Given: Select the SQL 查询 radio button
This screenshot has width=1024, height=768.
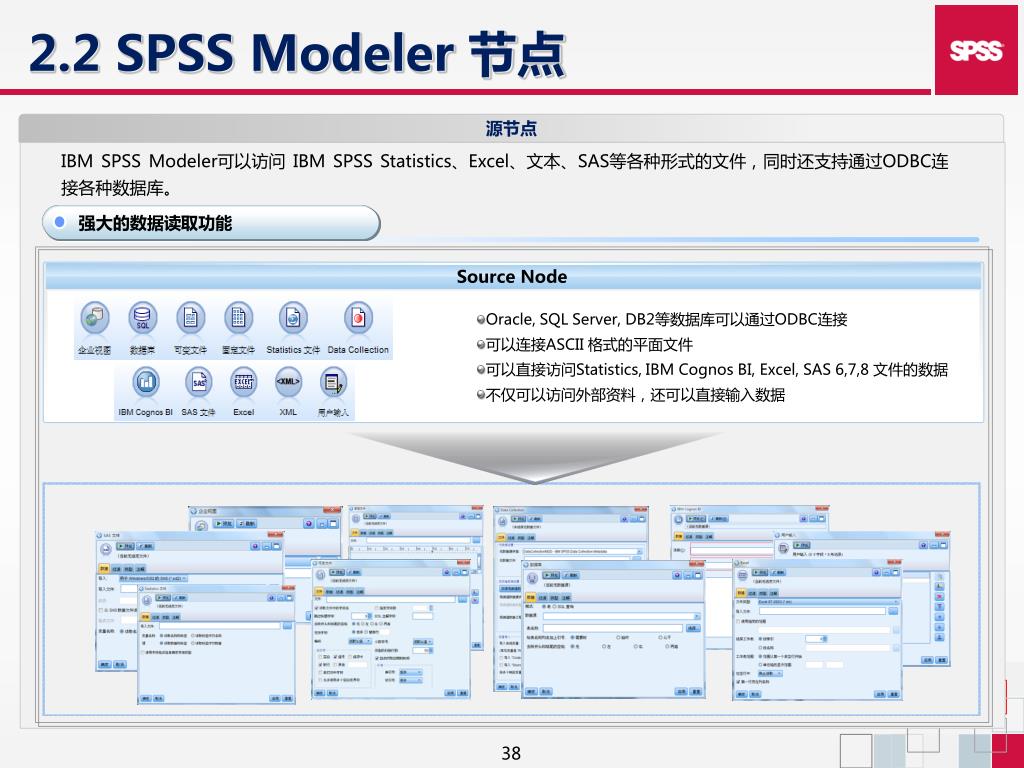Looking at the screenshot, I should point(554,607).
